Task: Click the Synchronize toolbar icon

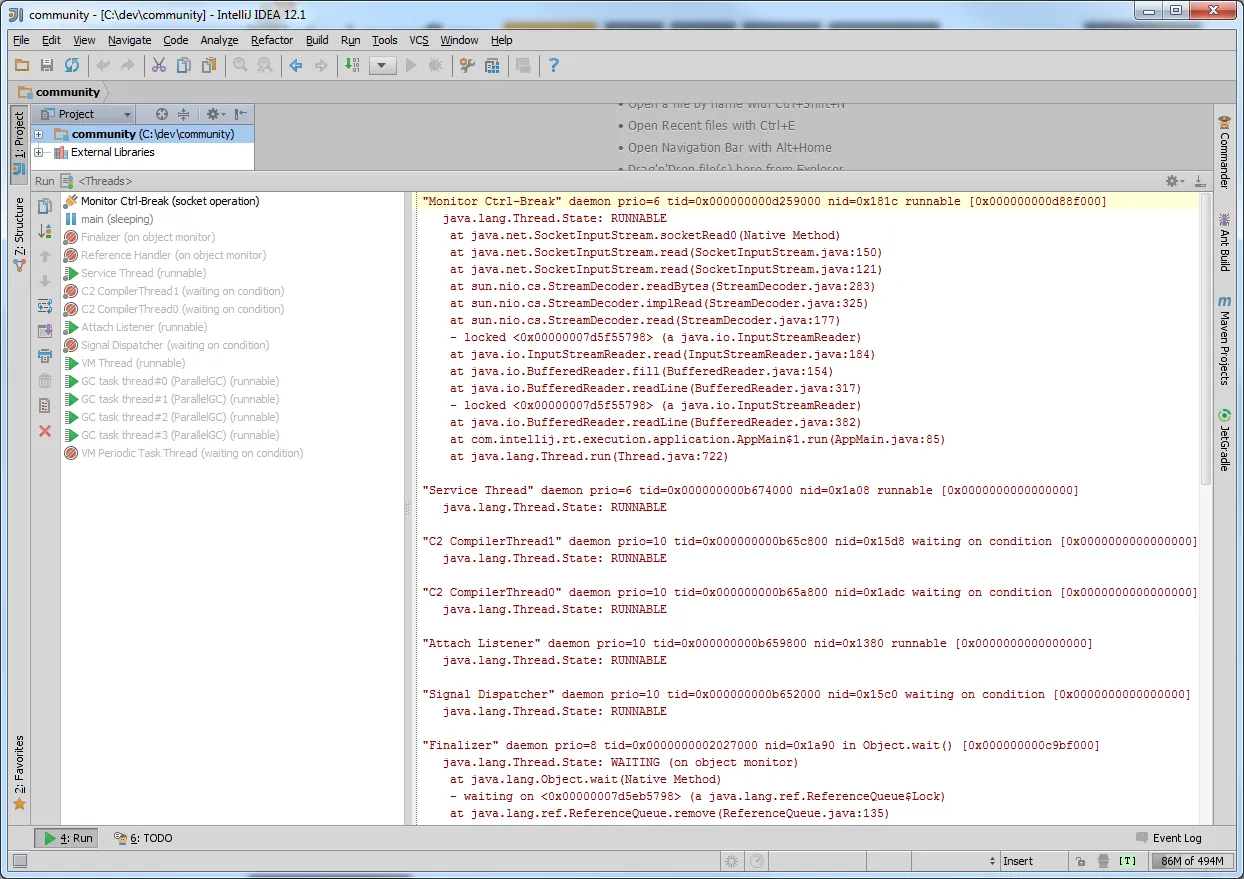Action: (x=72, y=65)
